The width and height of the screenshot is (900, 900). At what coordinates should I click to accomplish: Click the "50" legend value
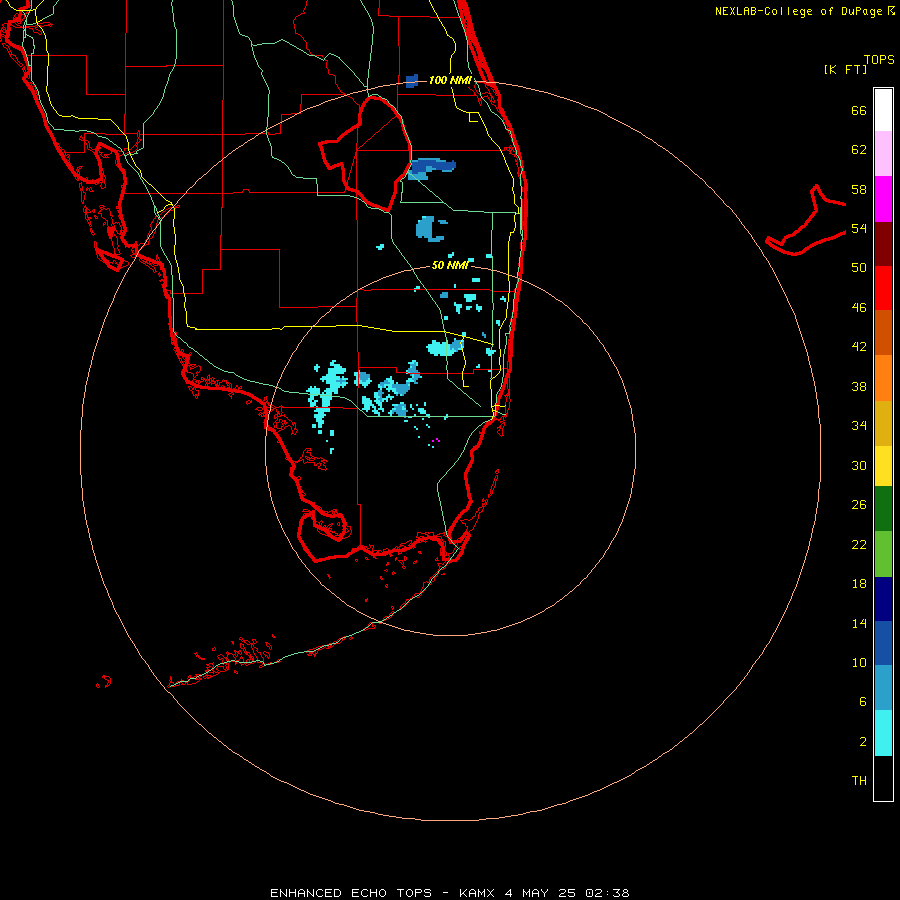tap(859, 268)
